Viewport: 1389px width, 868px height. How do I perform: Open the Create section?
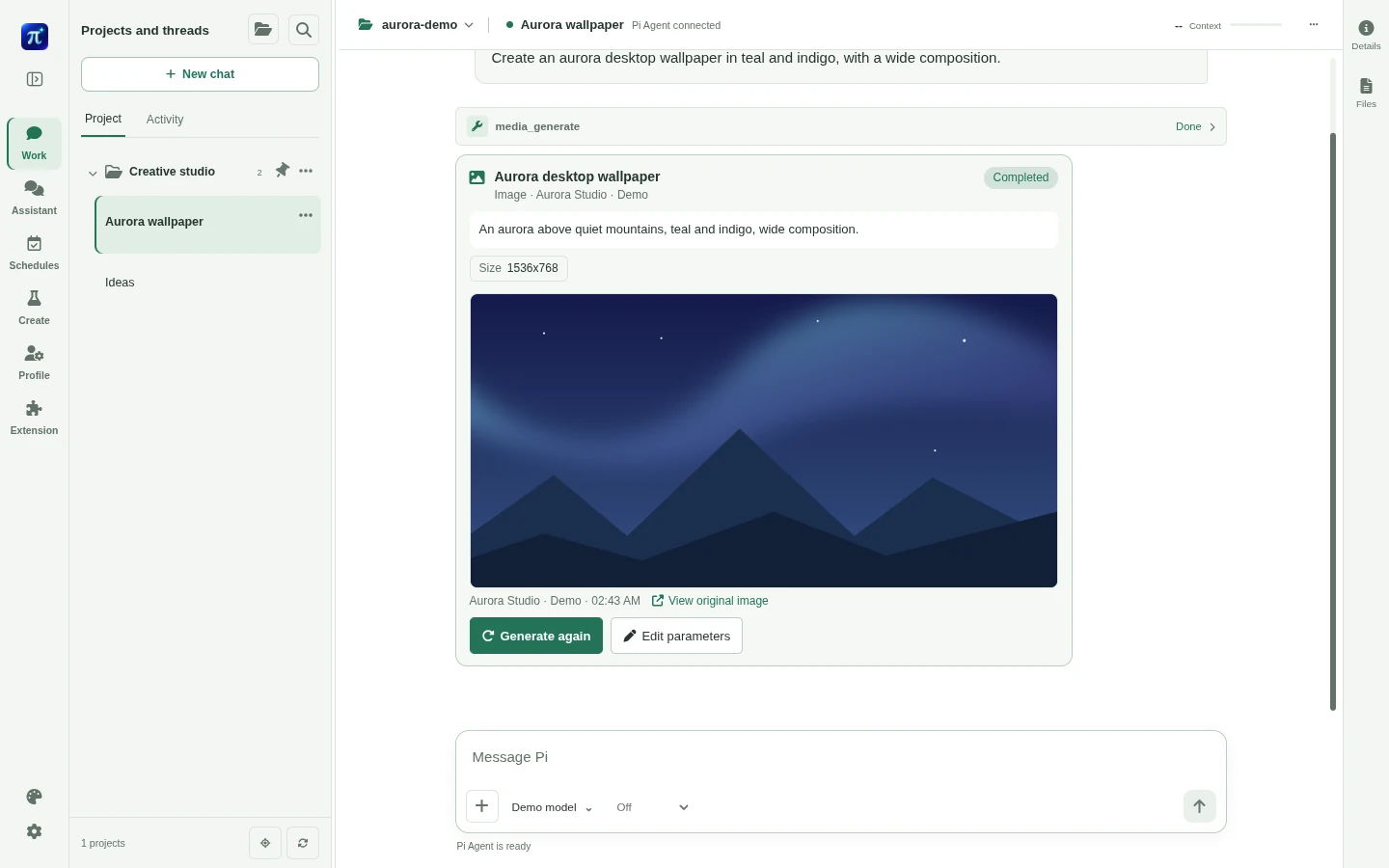[x=34, y=308]
